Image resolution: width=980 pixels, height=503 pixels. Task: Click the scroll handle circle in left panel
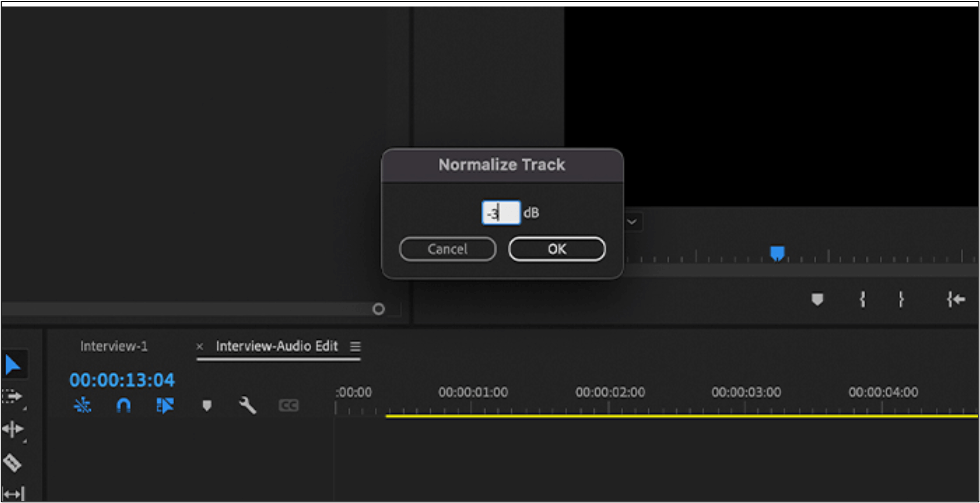tap(378, 309)
